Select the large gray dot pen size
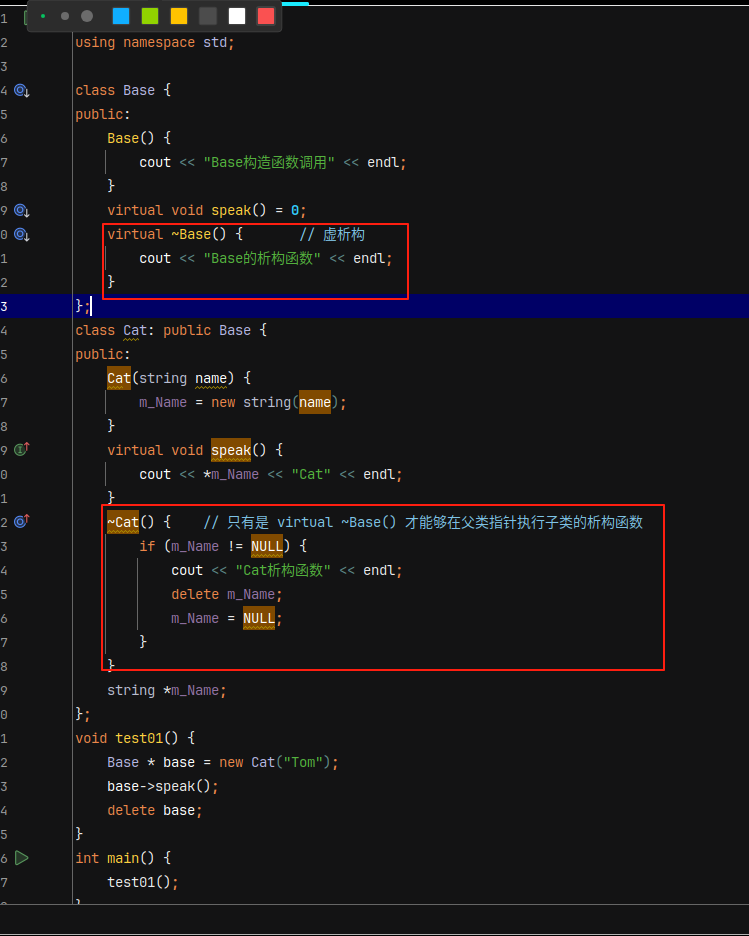 [x=87, y=16]
